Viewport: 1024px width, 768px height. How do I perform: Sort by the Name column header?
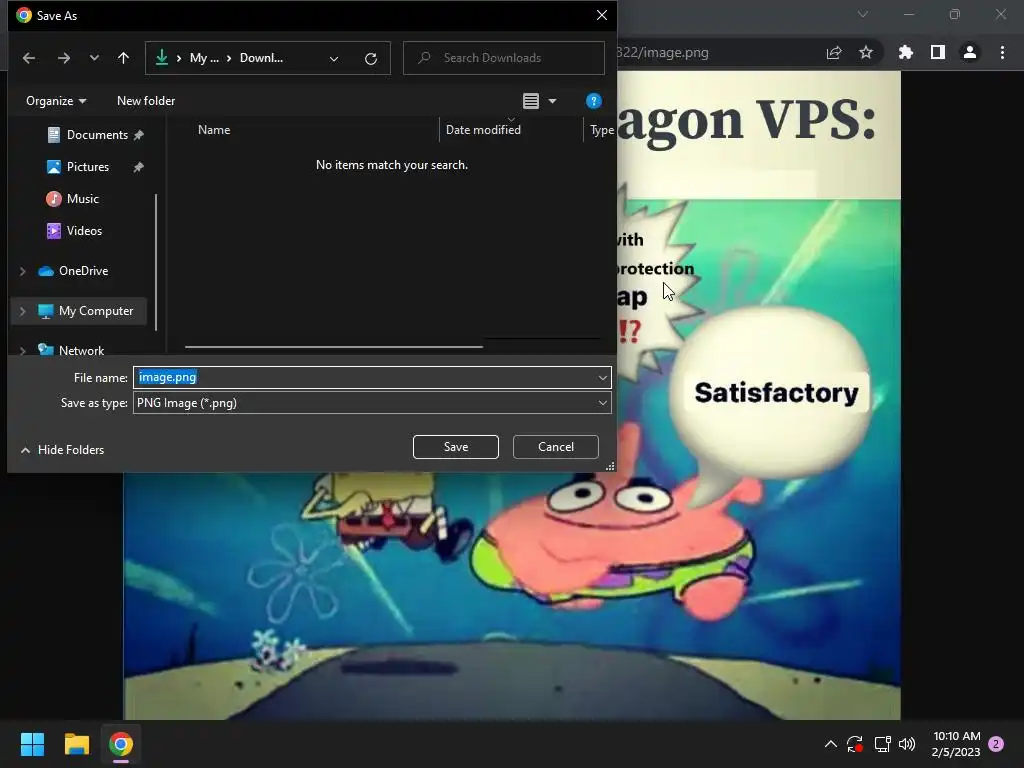214,130
